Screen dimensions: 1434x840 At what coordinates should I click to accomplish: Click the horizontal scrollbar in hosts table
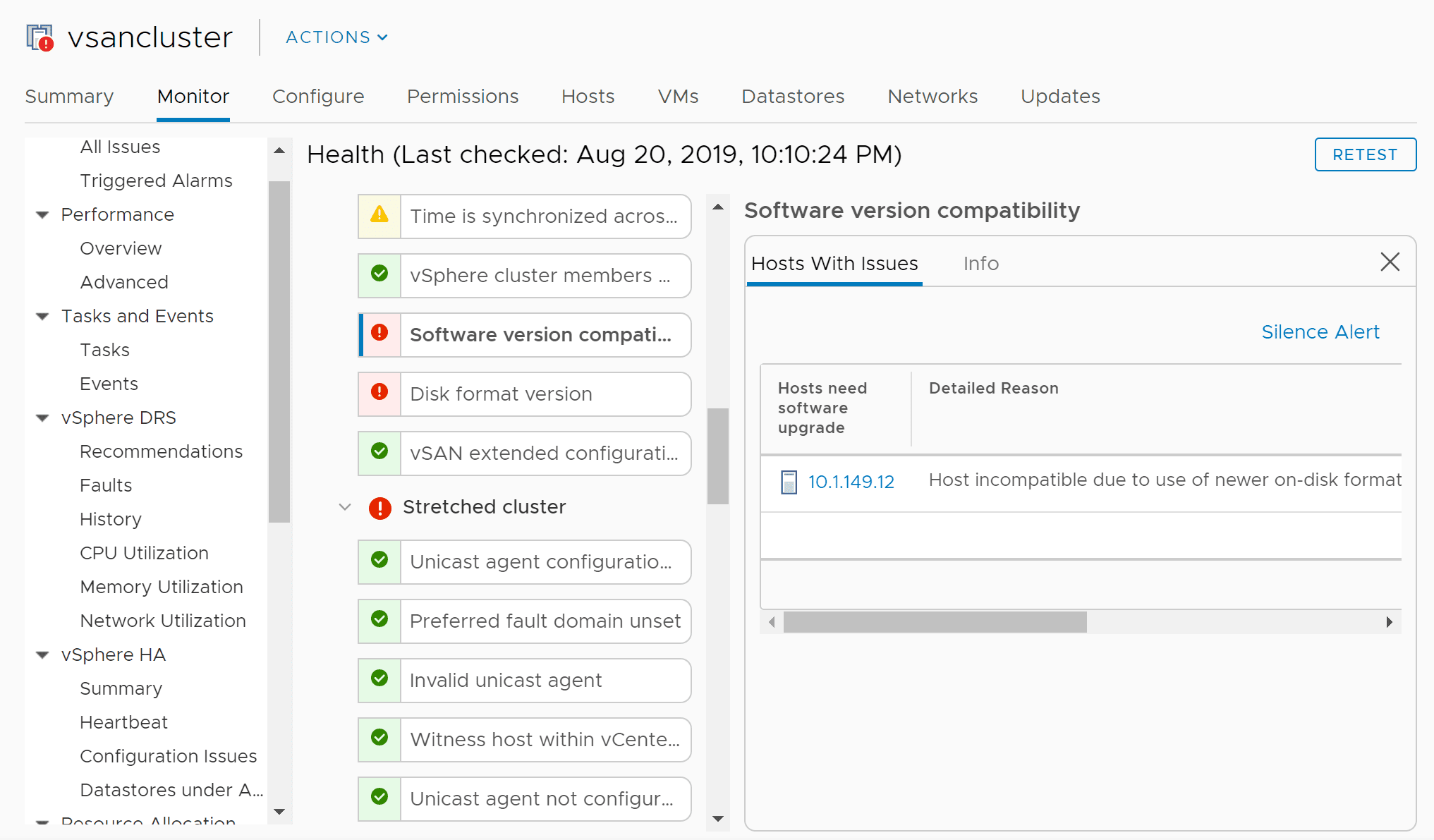(x=935, y=622)
